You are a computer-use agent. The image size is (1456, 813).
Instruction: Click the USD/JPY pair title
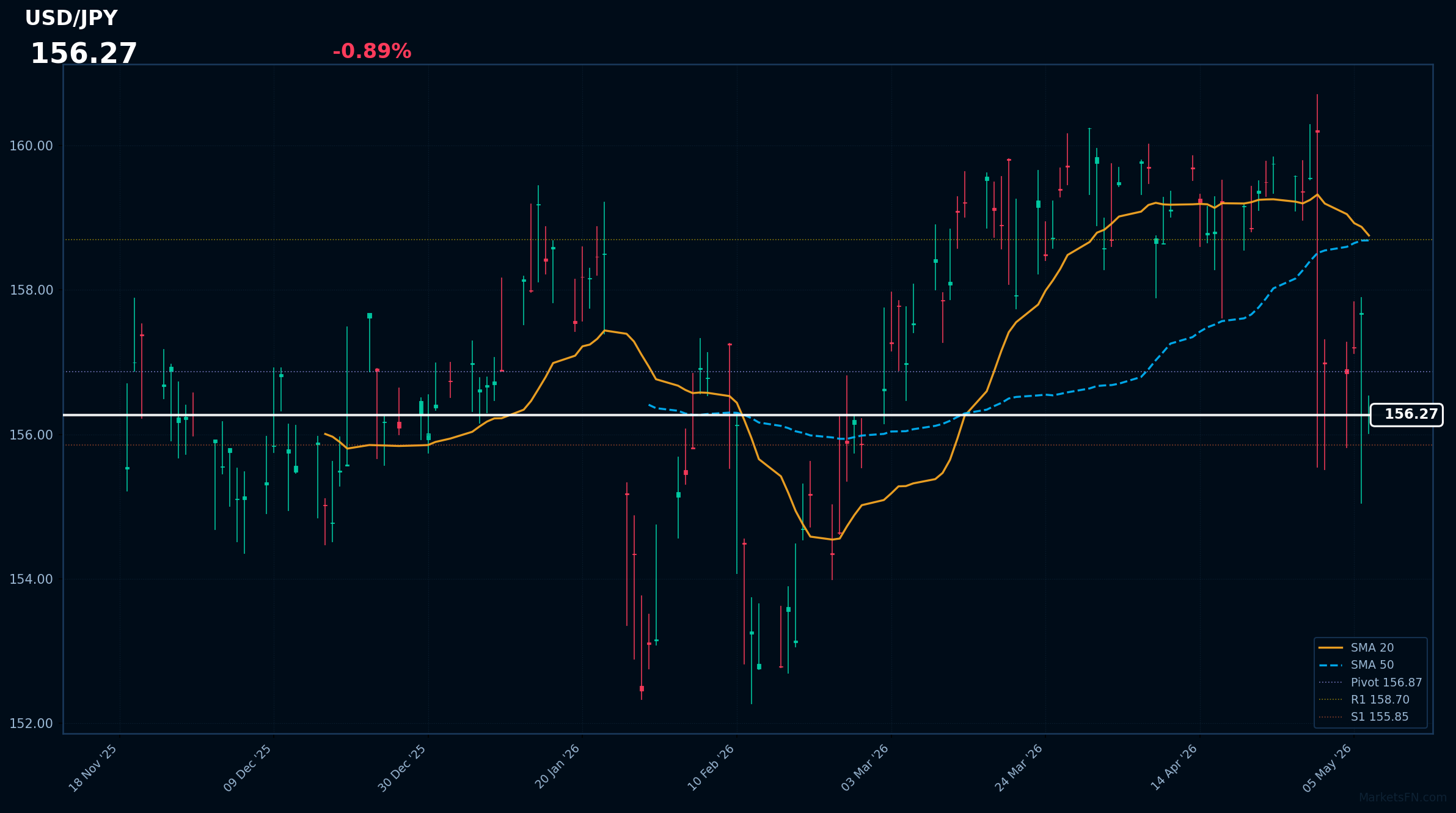[71, 18]
